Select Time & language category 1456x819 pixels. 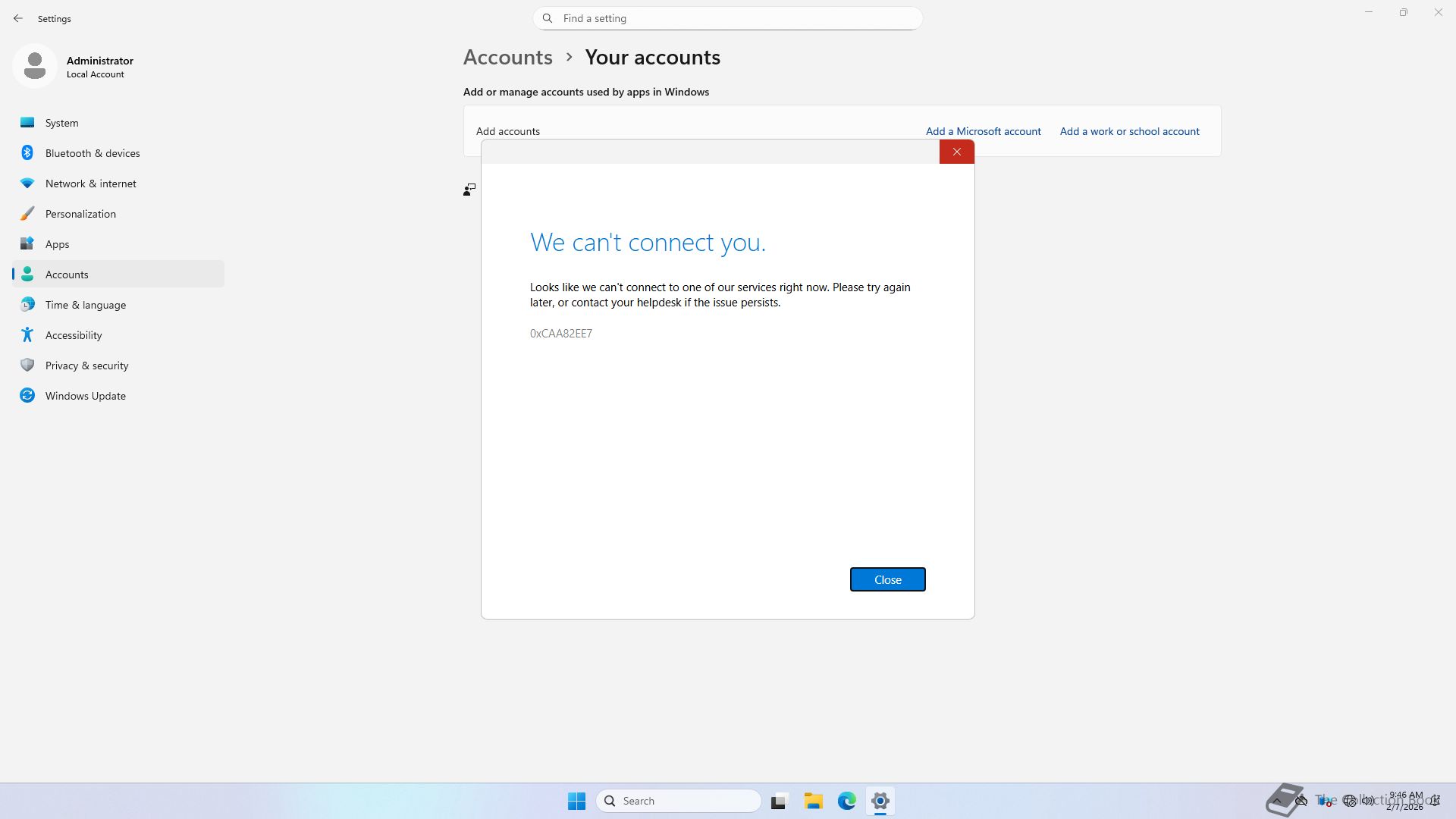tap(85, 305)
